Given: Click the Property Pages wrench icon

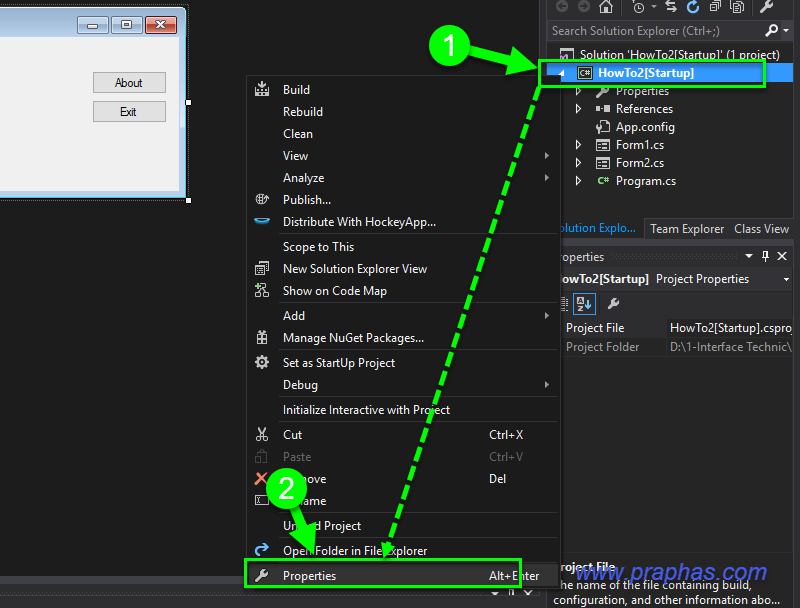Looking at the screenshot, I should point(613,304).
